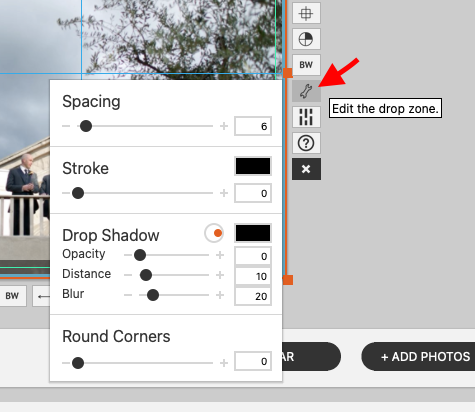
Task: Click the + ADD PHOTOS button
Action: 419,356
